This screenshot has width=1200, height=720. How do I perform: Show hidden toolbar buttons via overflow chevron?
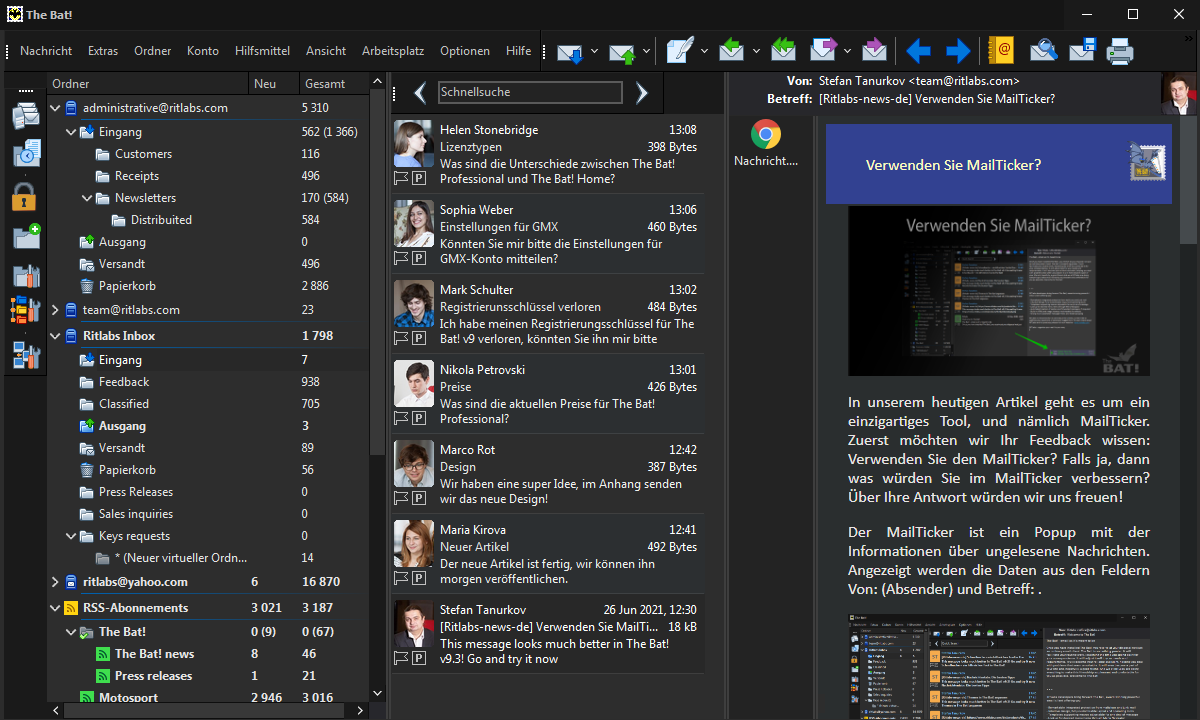pyautogui.click(x=1190, y=38)
